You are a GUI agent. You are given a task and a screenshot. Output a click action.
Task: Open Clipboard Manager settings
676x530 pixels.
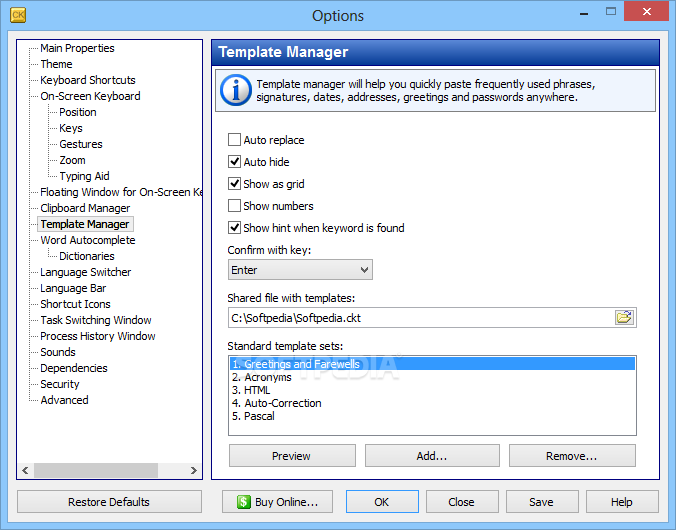85,208
